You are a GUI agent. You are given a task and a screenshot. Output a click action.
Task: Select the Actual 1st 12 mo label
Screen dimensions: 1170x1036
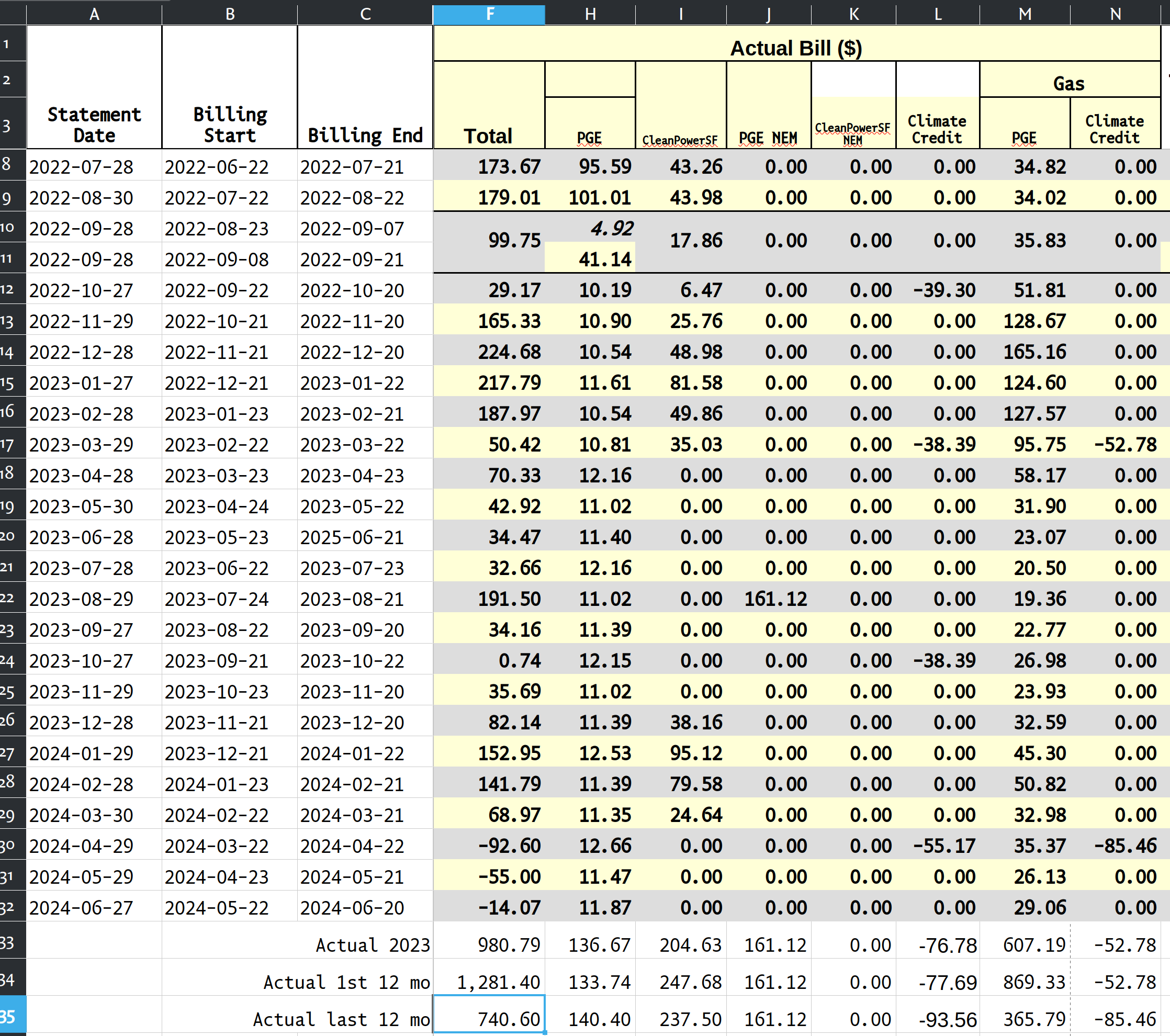coord(346,982)
